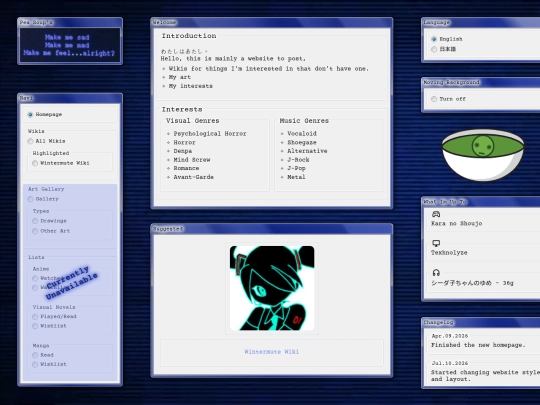Pick the Other Art radio option

point(35,231)
